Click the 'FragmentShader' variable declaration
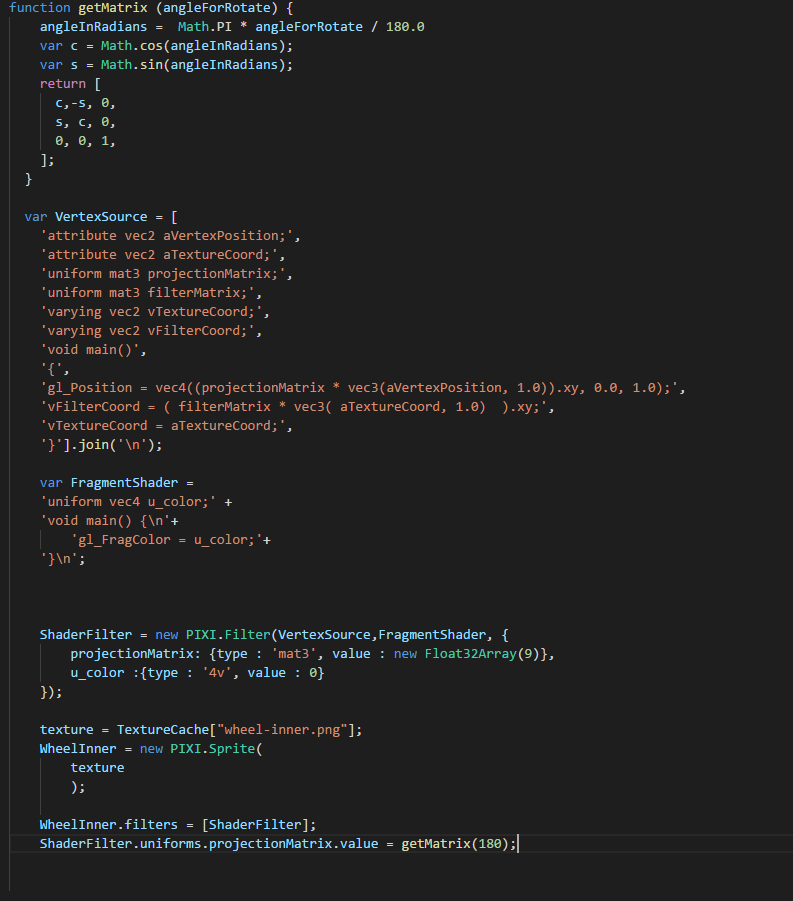 (x=124, y=483)
